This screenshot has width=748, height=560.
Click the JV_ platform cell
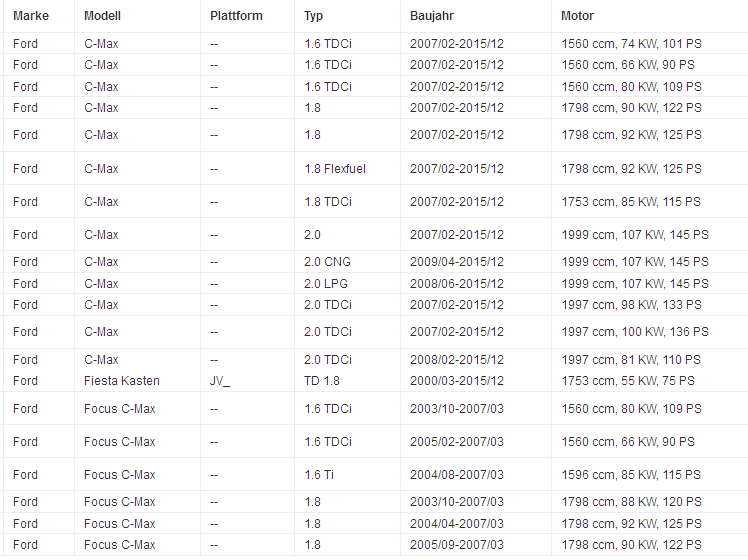point(220,381)
